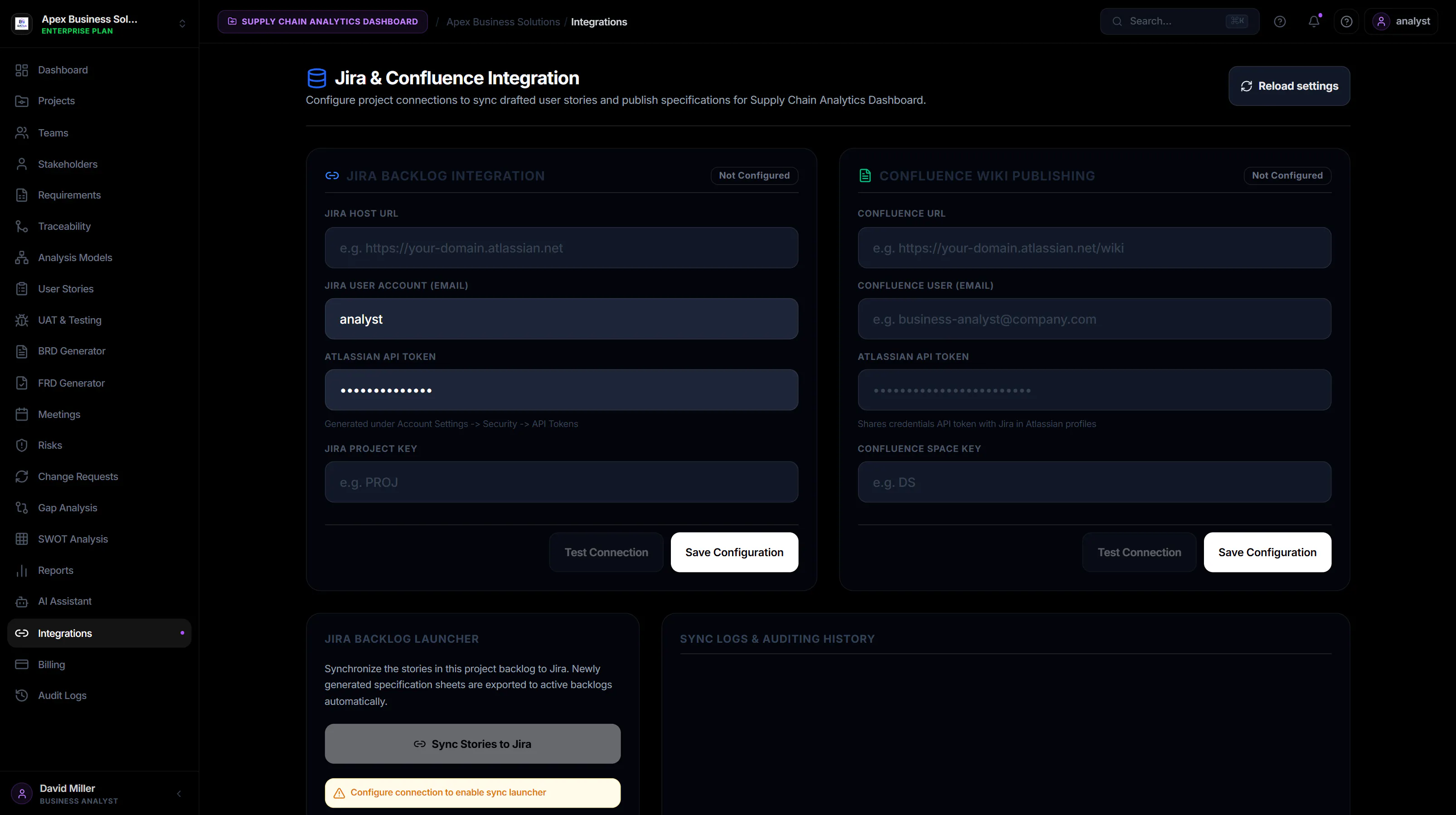This screenshot has height=815, width=1456.
Task: Open David Miller profile at sidebar bottom
Action: pos(79,794)
